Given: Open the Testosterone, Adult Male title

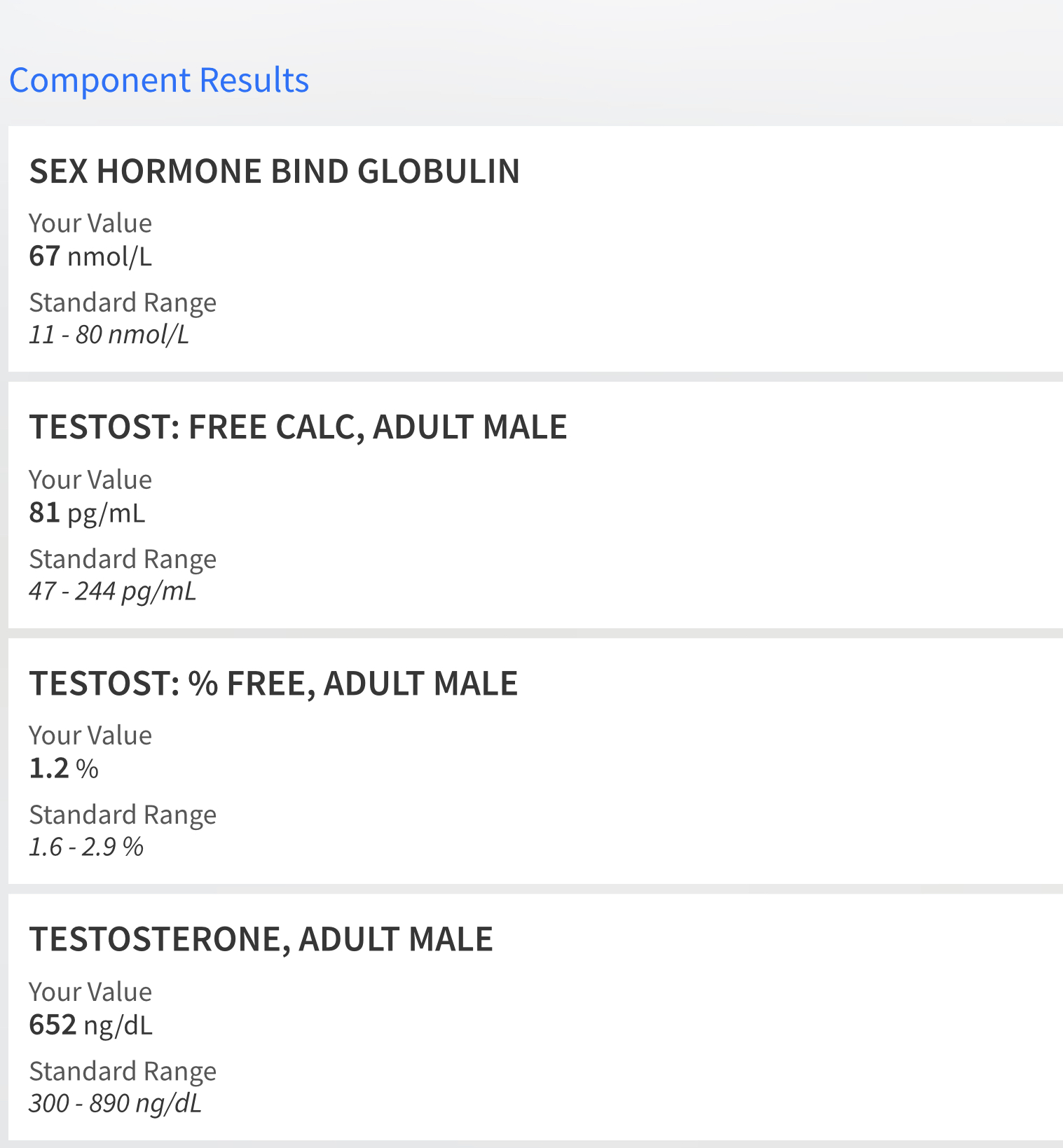Looking at the screenshot, I should point(261,939).
